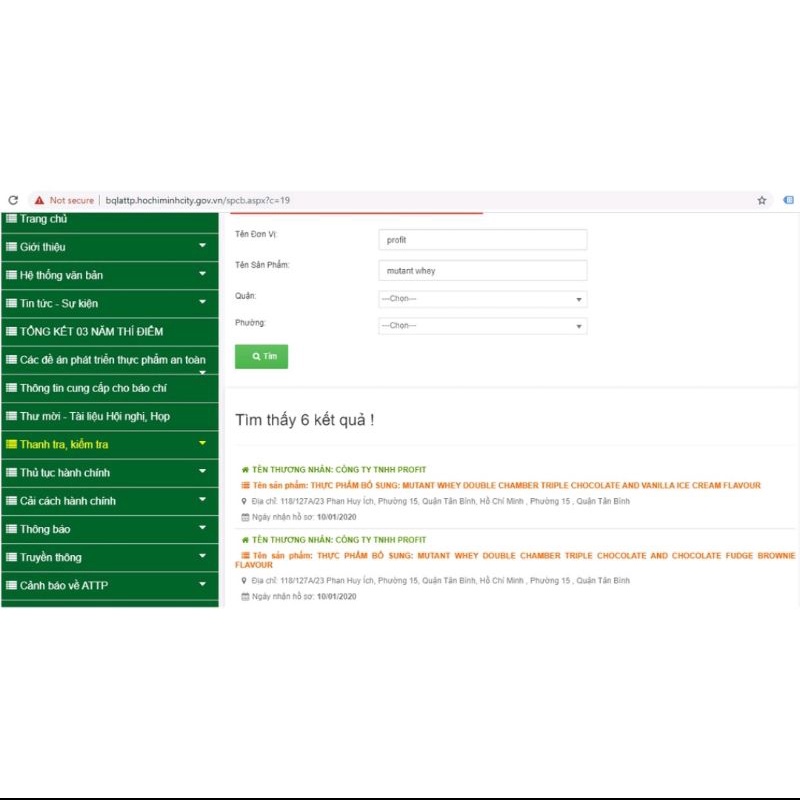The height and width of the screenshot is (800, 800).
Task: Click the address bar URL
Action: point(197,200)
